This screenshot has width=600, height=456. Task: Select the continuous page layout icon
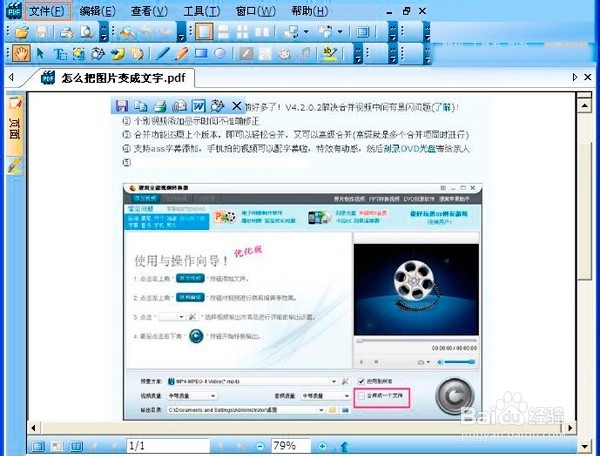coord(223,32)
